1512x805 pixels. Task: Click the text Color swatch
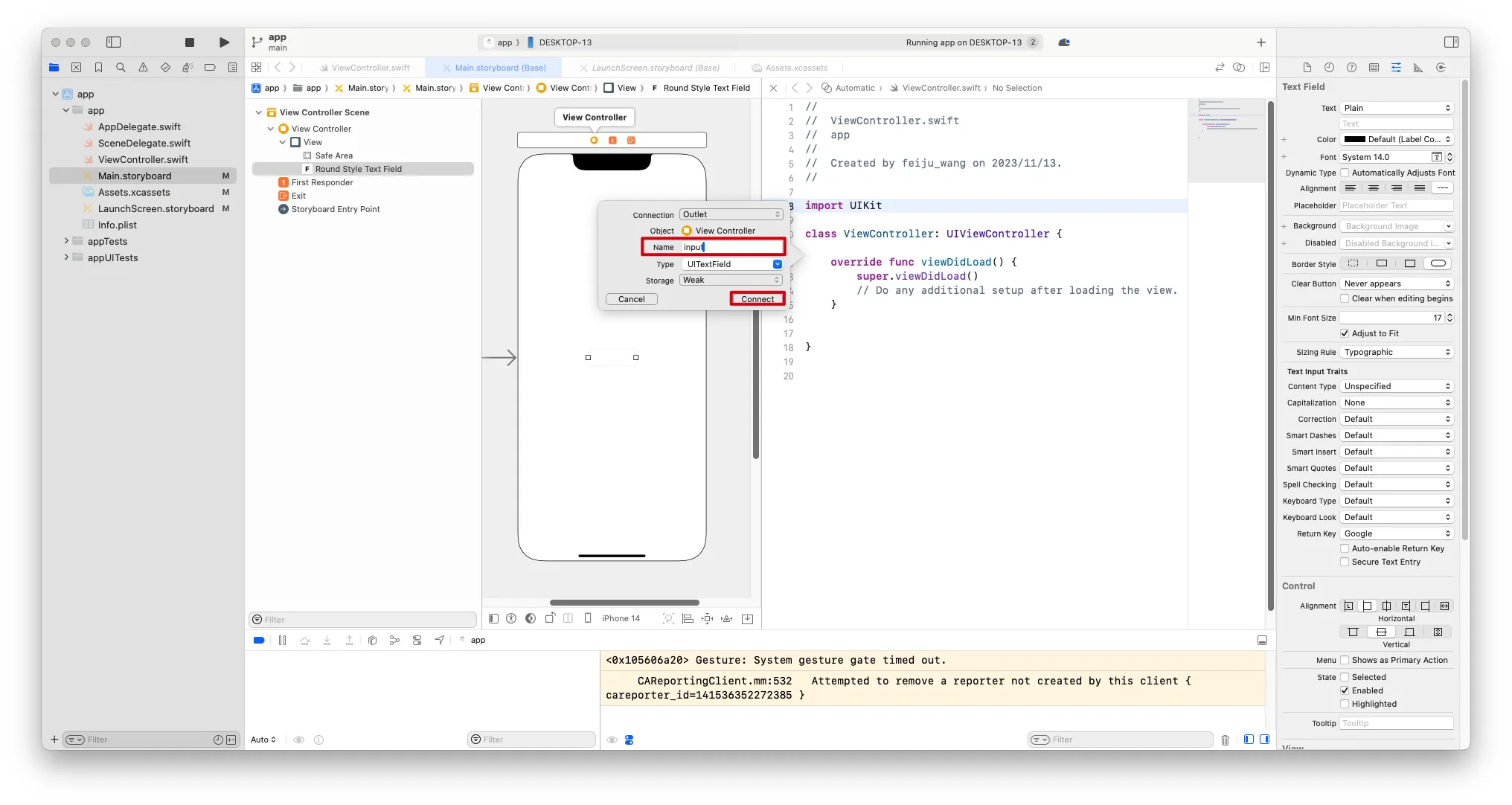(1354, 139)
